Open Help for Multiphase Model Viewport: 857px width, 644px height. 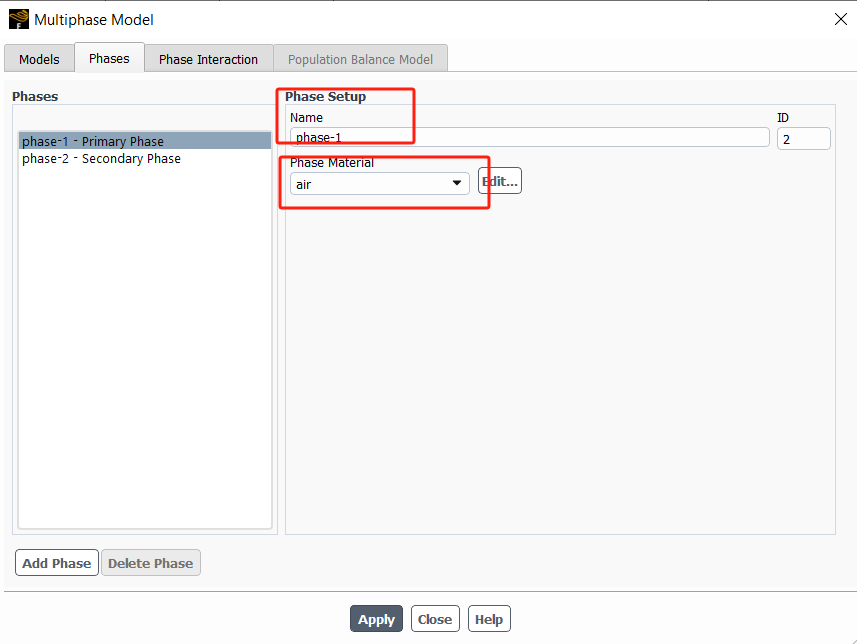(489, 619)
